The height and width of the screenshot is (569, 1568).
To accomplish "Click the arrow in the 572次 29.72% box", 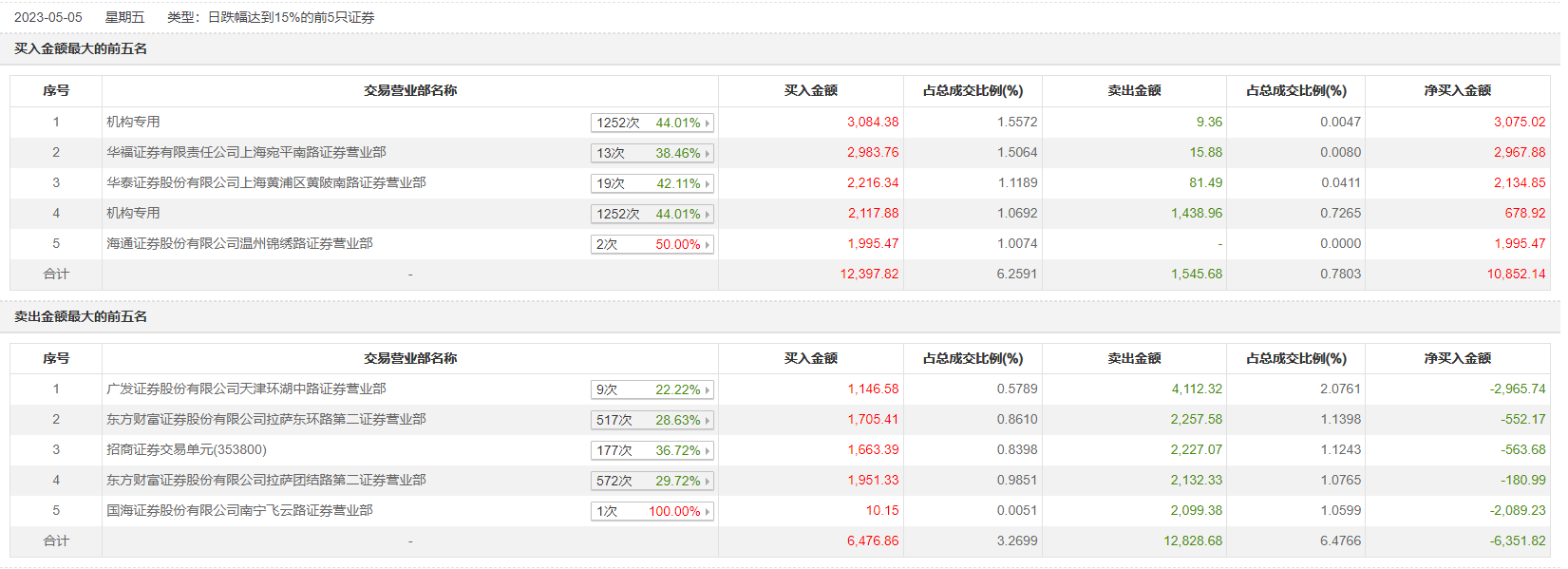I will pos(708,481).
